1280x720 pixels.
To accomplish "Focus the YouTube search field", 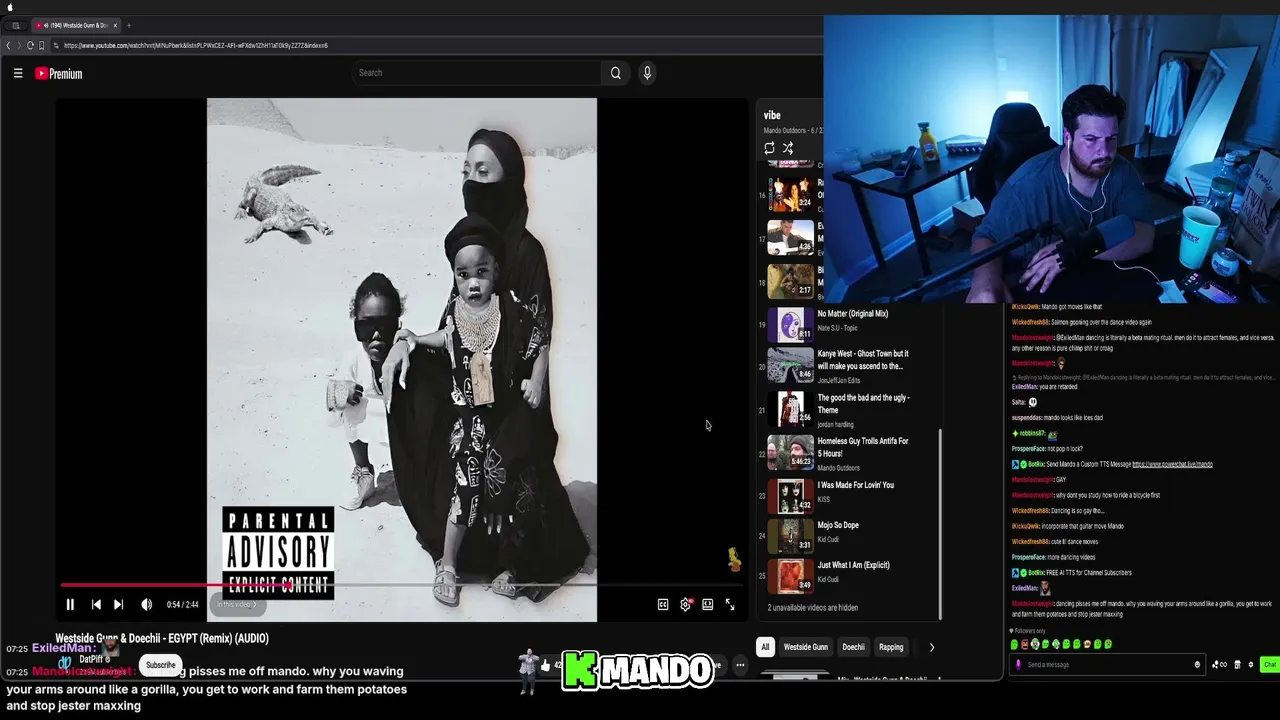I will coord(476,72).
